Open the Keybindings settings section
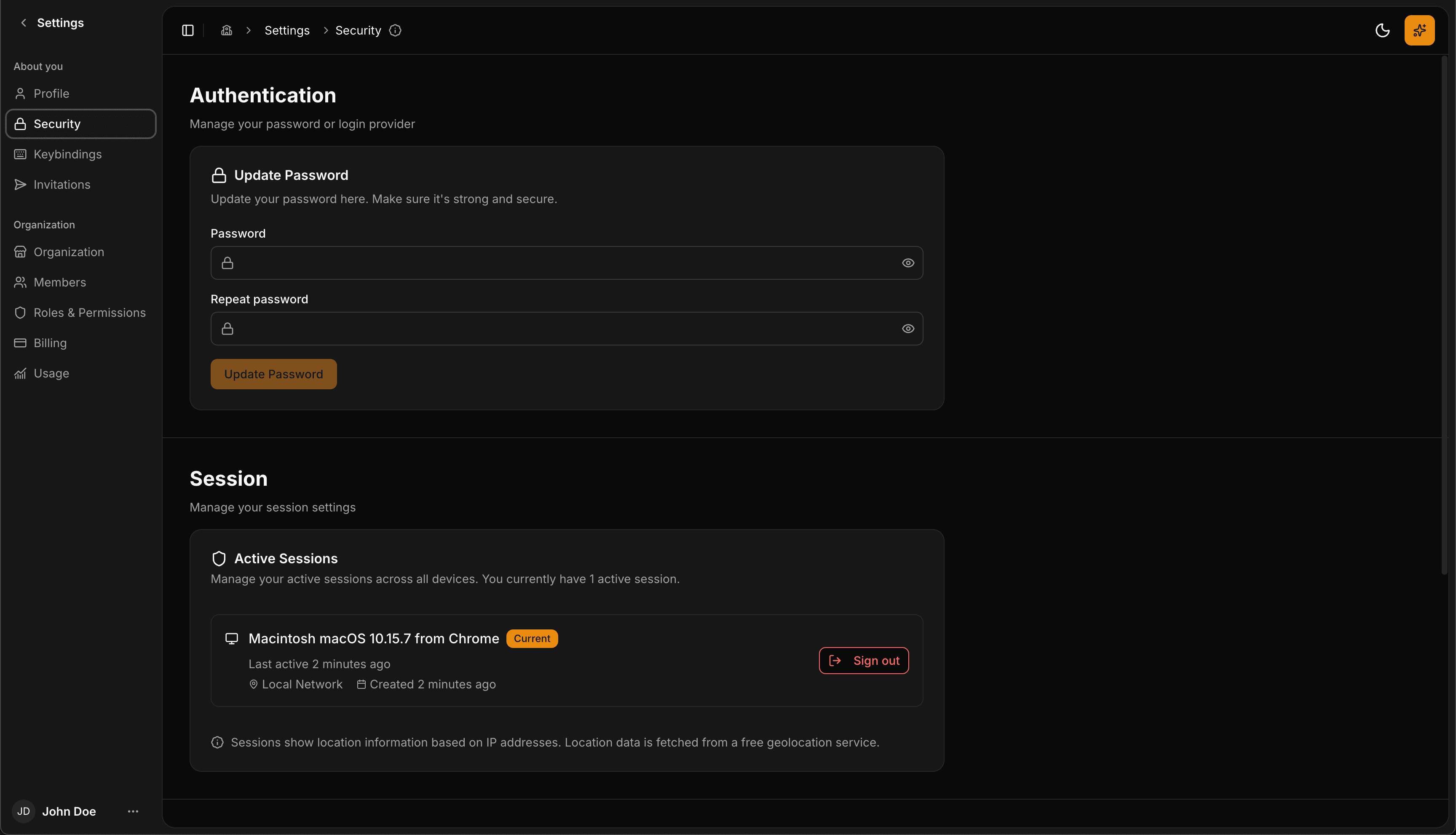1456x835 pixels. [67, 154]
